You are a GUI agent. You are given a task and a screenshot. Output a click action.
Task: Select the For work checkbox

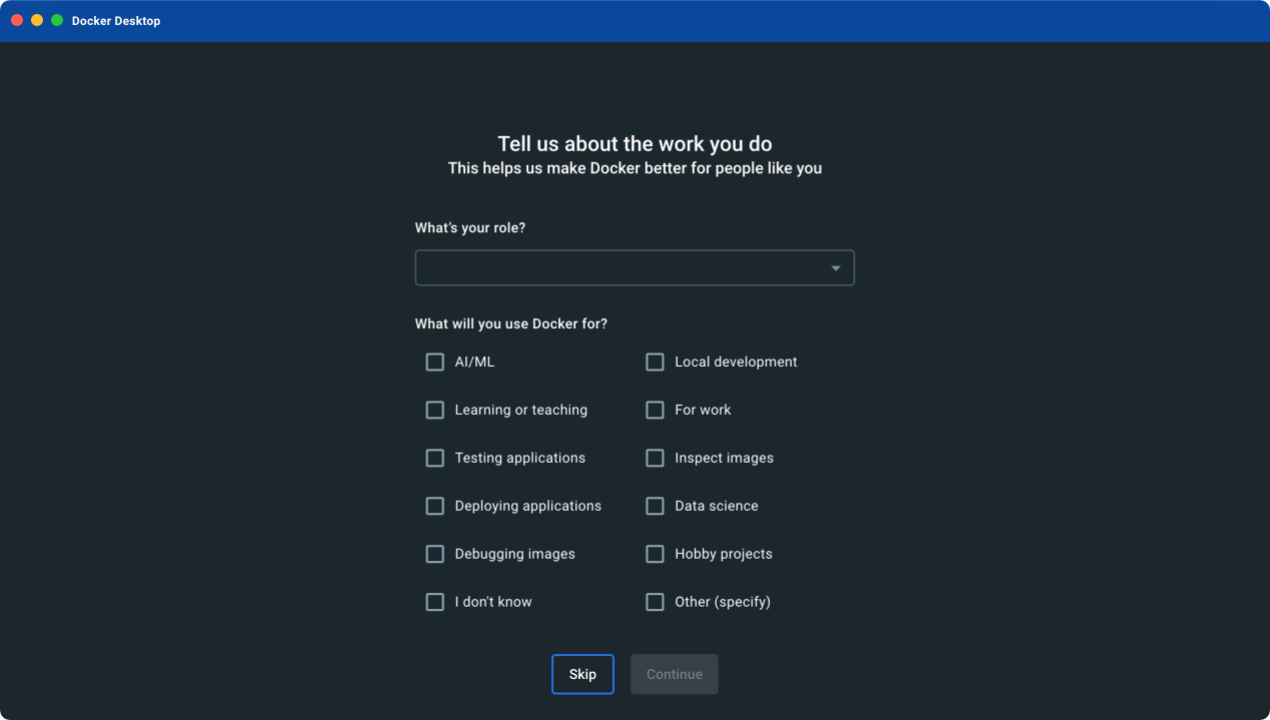click(655, 410)
